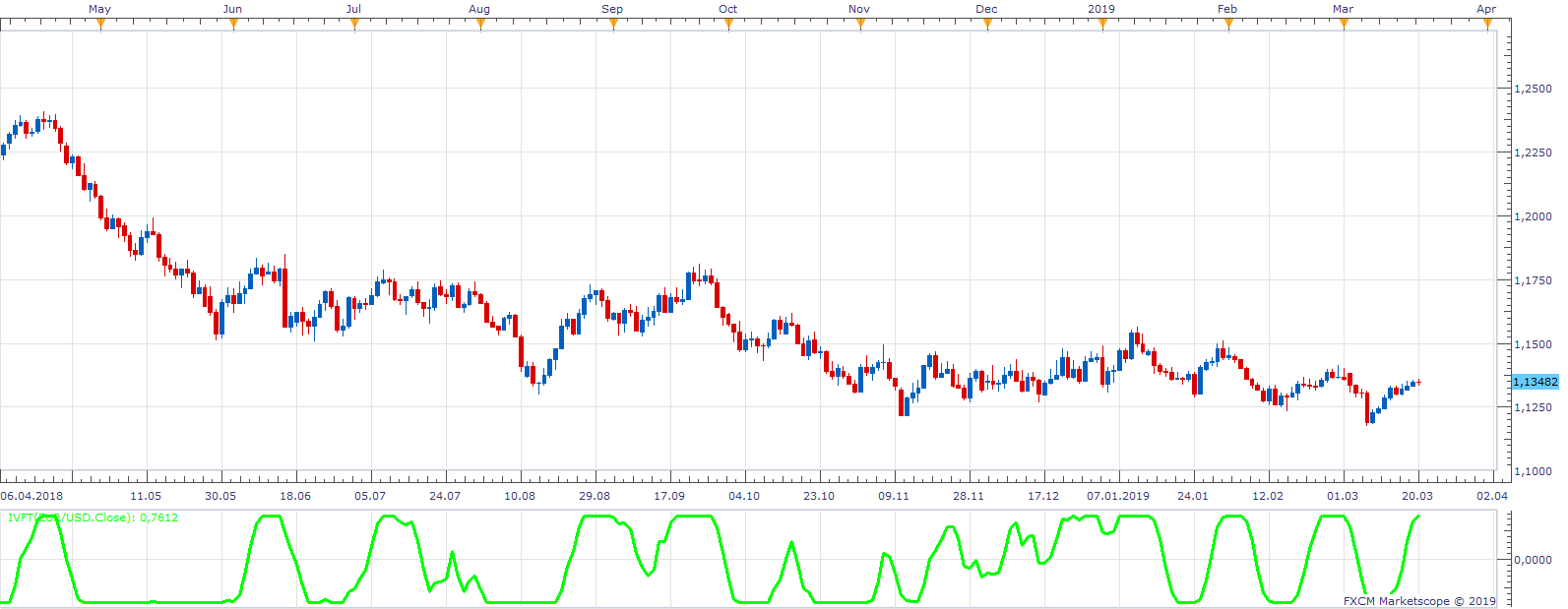
Task: Click the 28.11 date axis label
Action: (969, 496)
